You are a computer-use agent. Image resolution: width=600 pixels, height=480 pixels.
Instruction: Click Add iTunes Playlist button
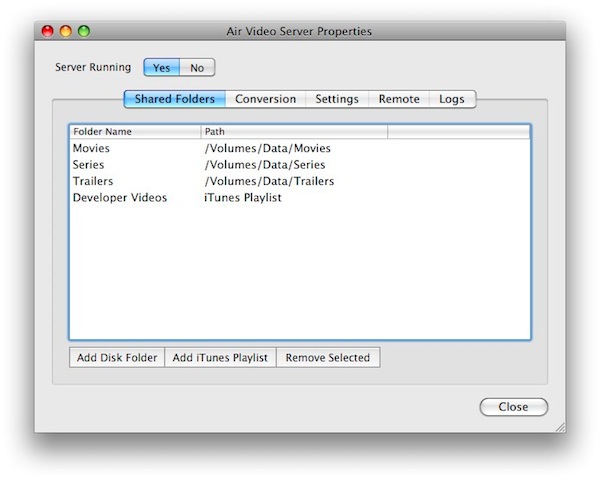(220, 358)
